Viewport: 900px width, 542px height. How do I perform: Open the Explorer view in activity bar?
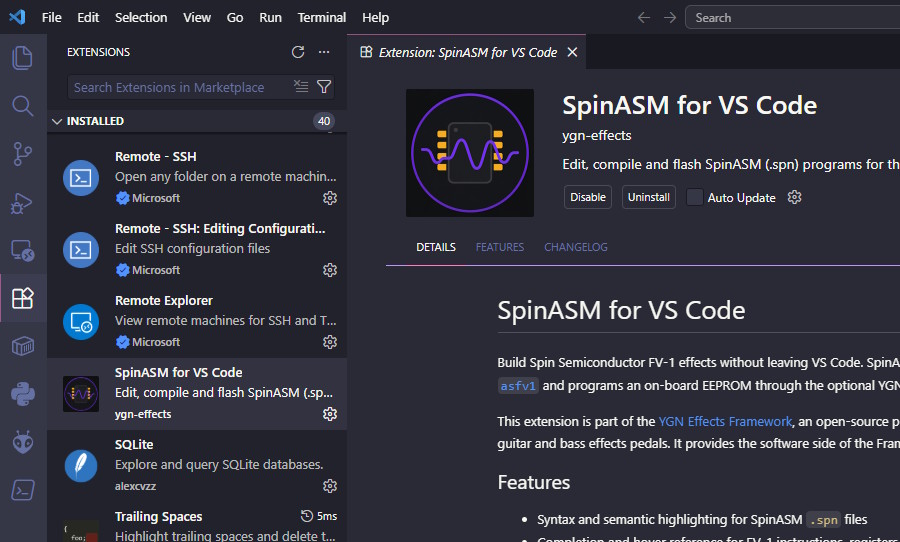click(x=22, y=58)
